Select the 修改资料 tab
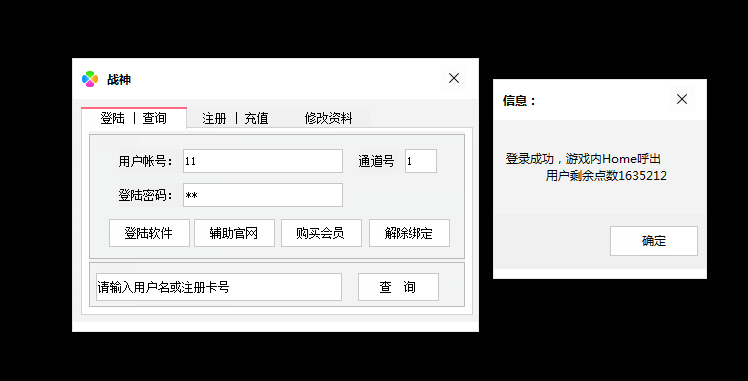Viewport: 748px width, 381px height. tap(328, 118)
